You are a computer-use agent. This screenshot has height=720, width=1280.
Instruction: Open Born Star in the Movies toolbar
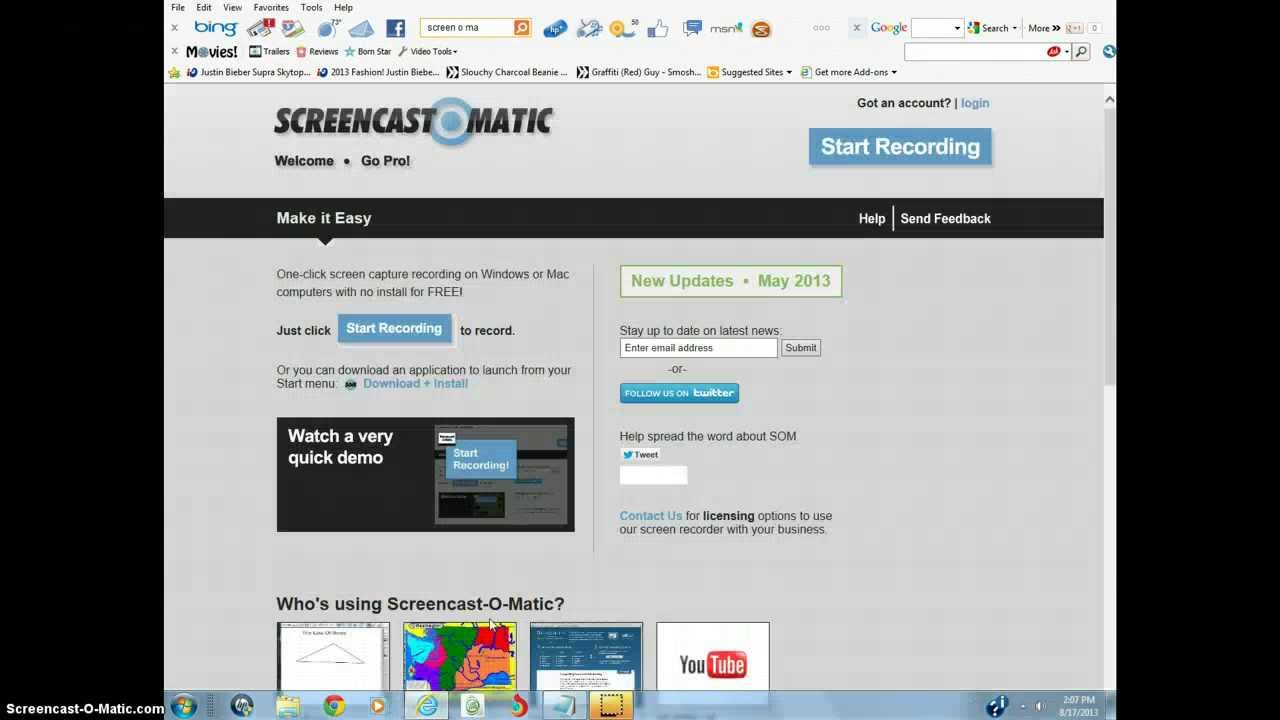(x=368, y=51)
